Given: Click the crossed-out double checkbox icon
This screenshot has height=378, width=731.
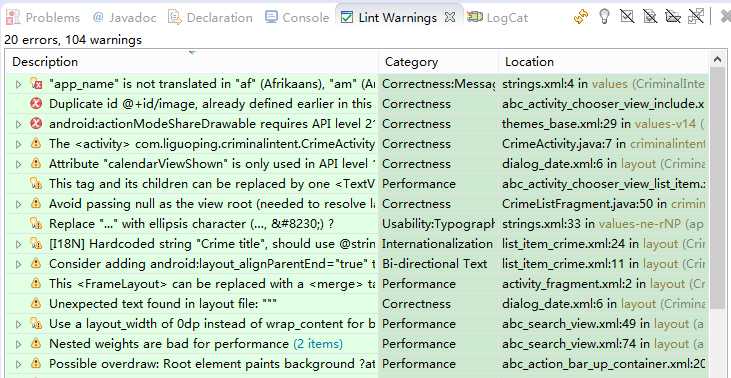Looking at the screenshot, I should (696, 17).
